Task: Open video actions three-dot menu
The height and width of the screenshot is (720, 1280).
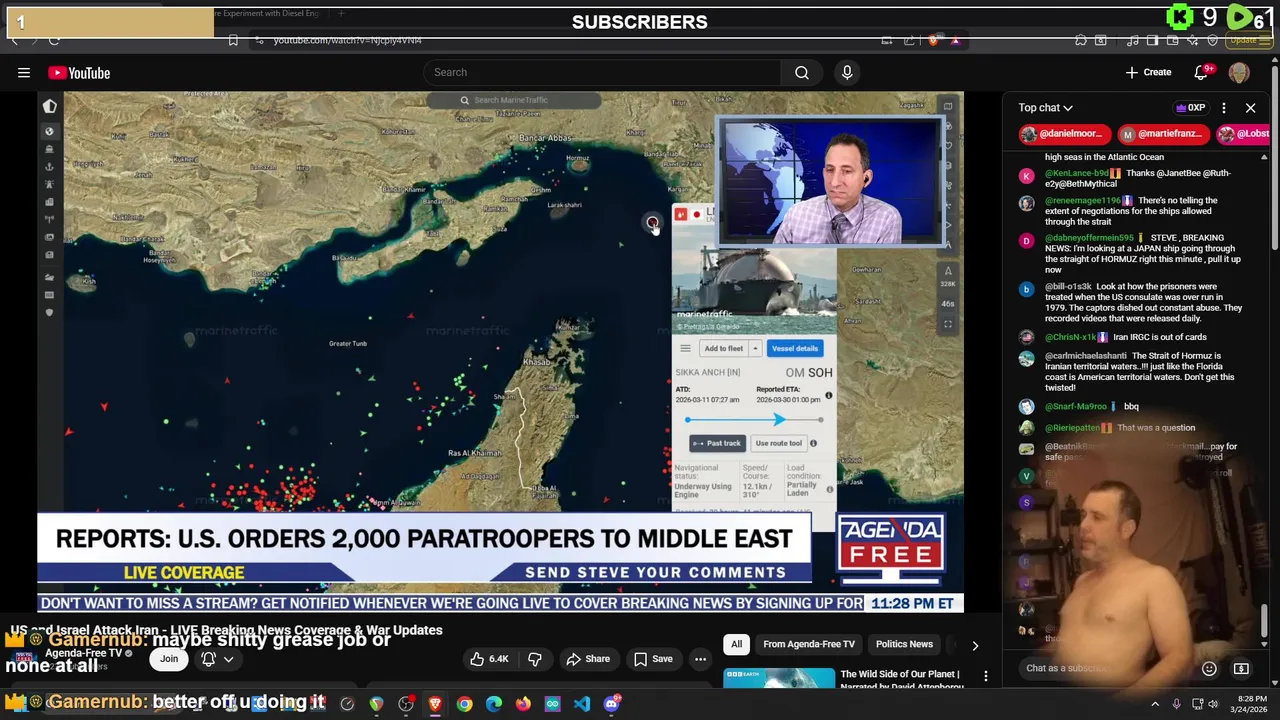Action: [x=700, y=659]
